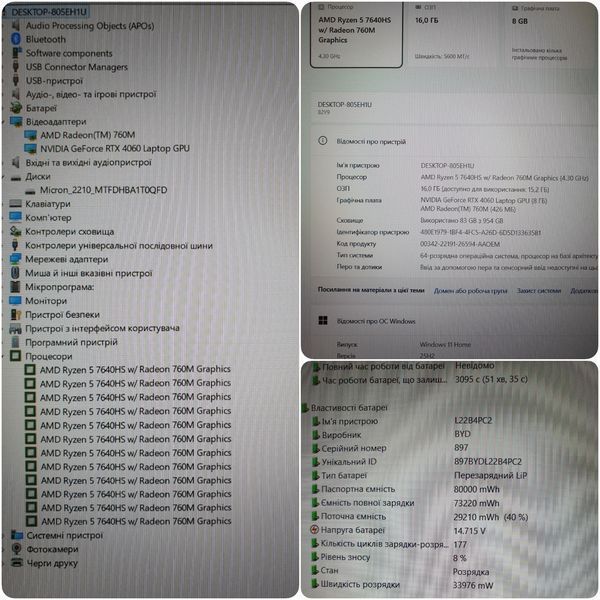Click the Сховище value 83 GB з 954 GB
The image size is (600, 600).
[461, 220]
